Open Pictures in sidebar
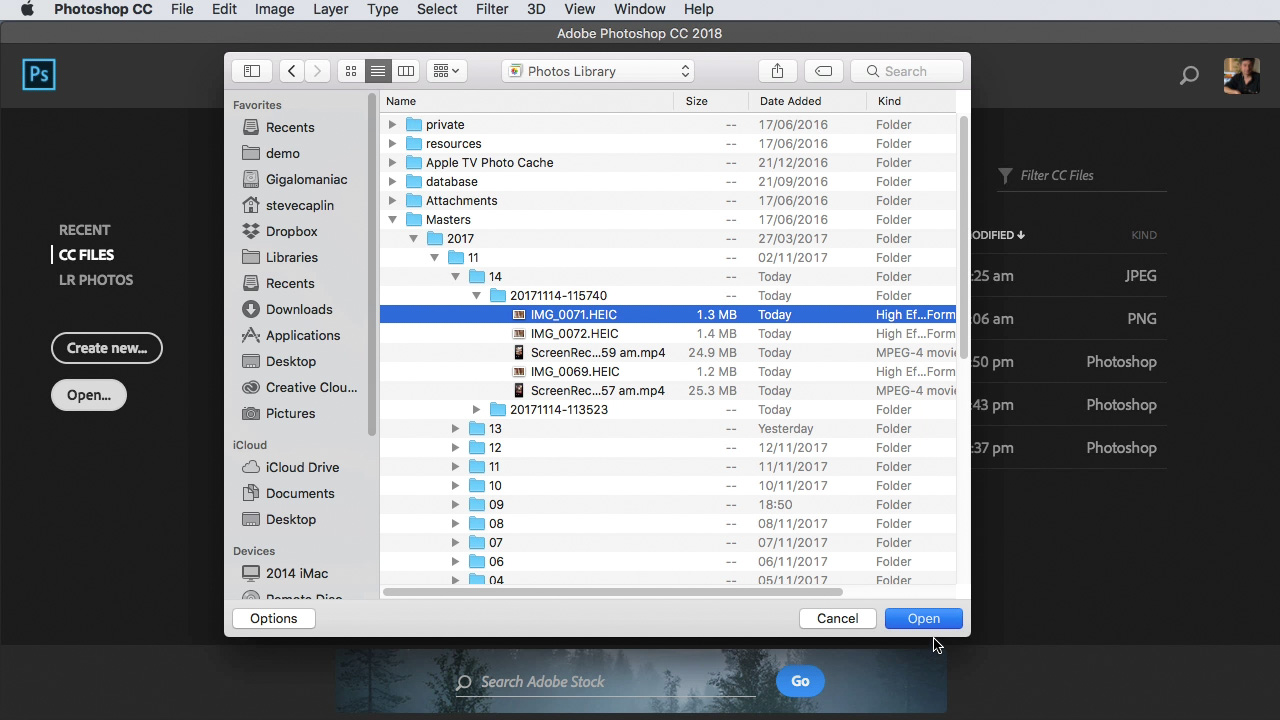Screen dimensions: 1280x720 [290, 413]
